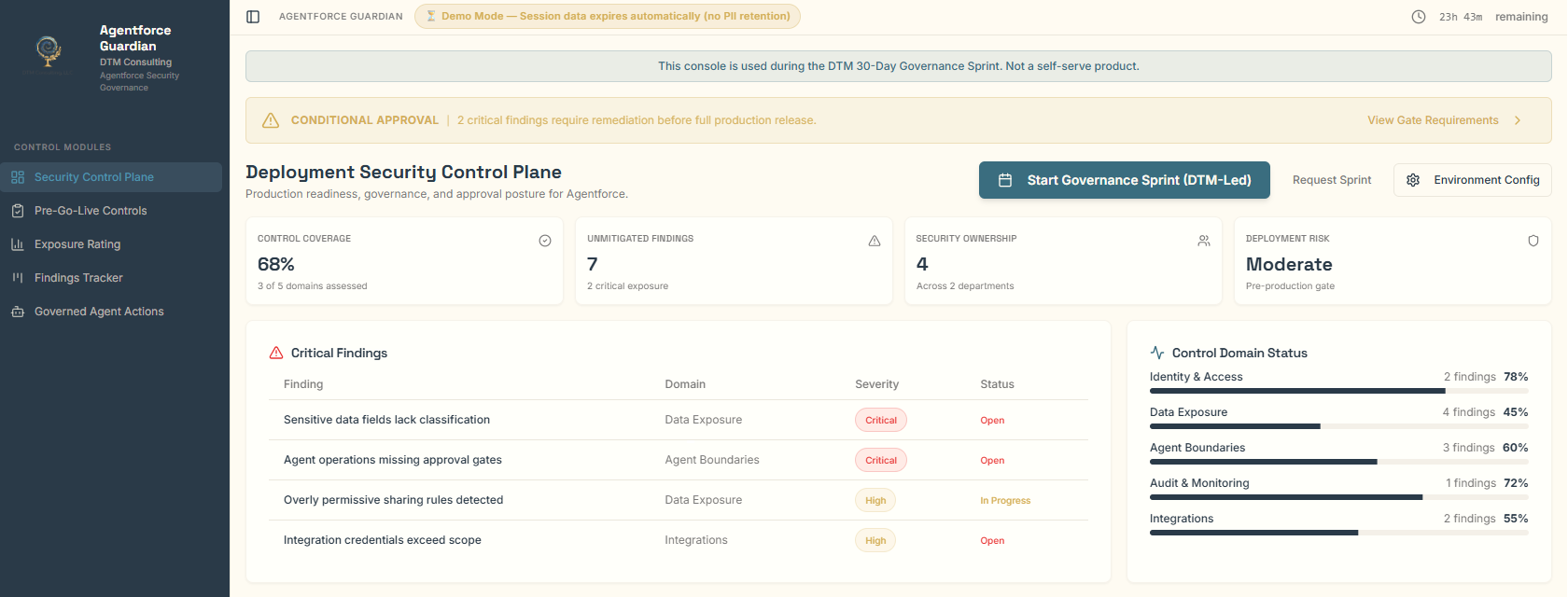Click the red warning icon beside Critical Findings
The width and height of the screenshot is (1568, 597).
tap(276, 353)
